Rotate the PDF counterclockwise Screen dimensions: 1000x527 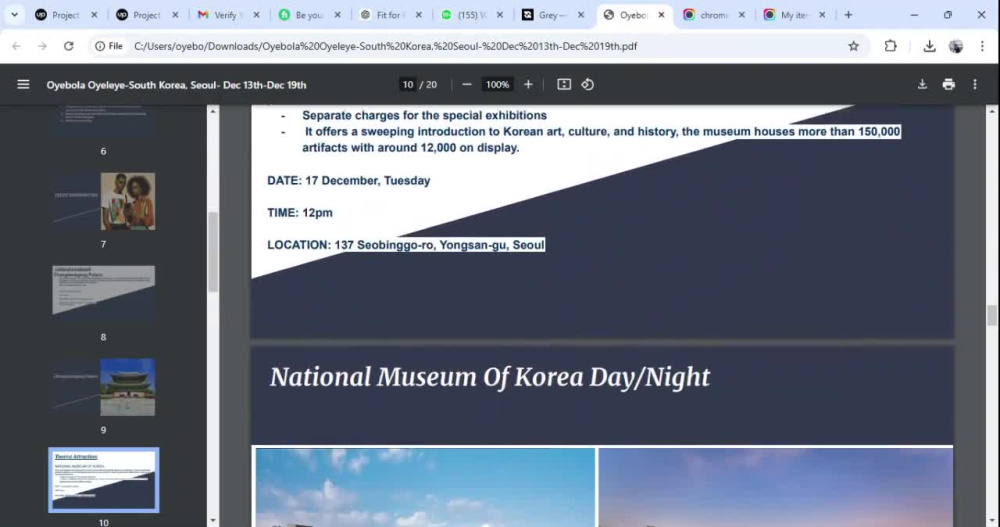(x=587, y=84)
